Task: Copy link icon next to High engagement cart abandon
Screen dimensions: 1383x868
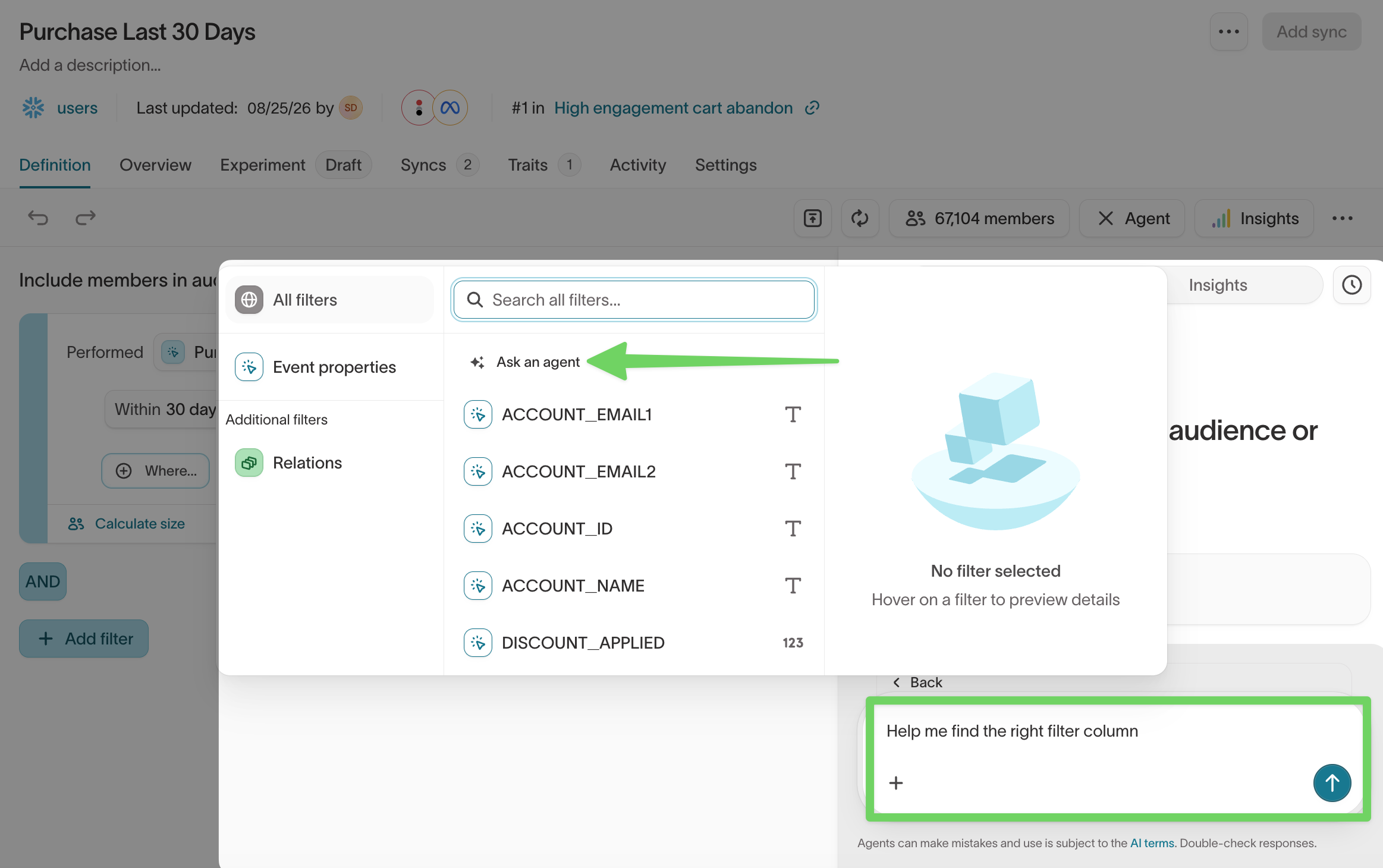Action: coord(812,108)
